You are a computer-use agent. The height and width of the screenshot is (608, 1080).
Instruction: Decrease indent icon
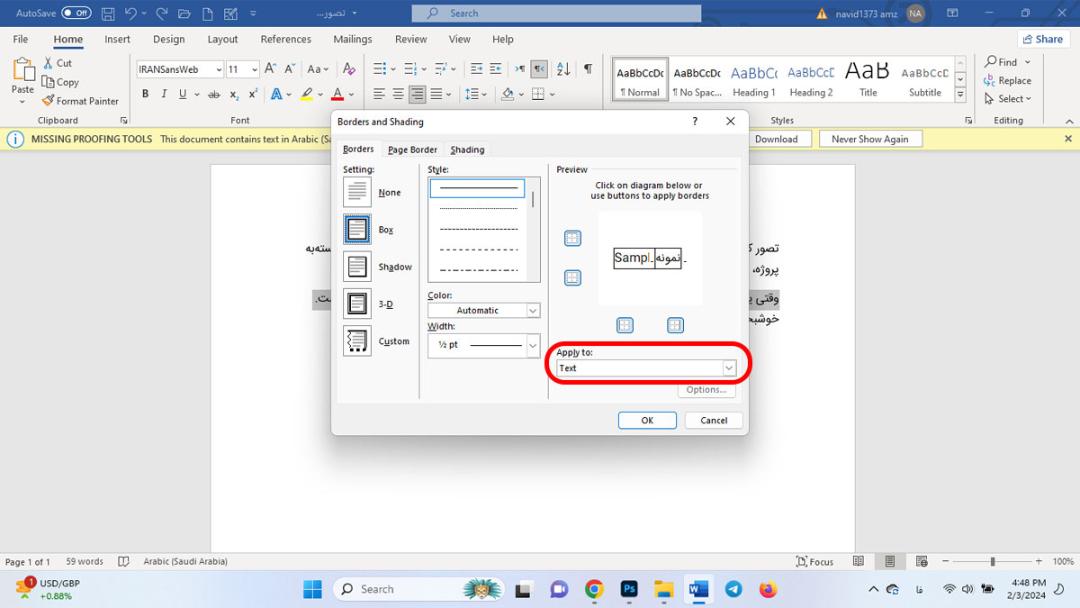(x=477, y=69)
